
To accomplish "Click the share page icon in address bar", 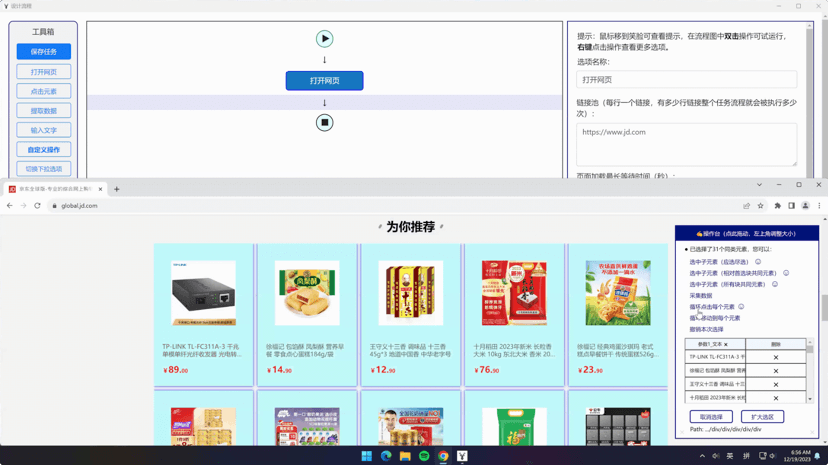I will point(746,206).
